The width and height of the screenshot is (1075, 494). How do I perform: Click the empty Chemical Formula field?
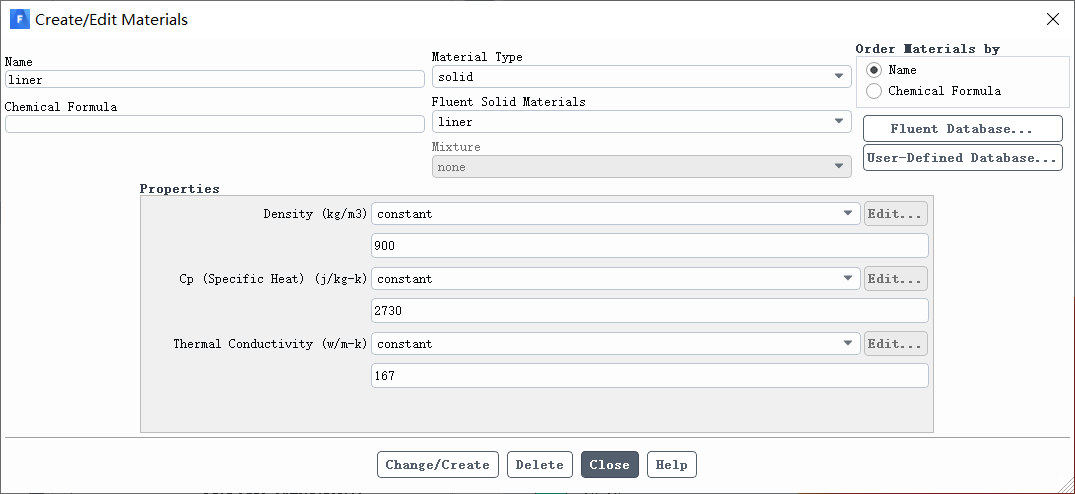(215, 124)
